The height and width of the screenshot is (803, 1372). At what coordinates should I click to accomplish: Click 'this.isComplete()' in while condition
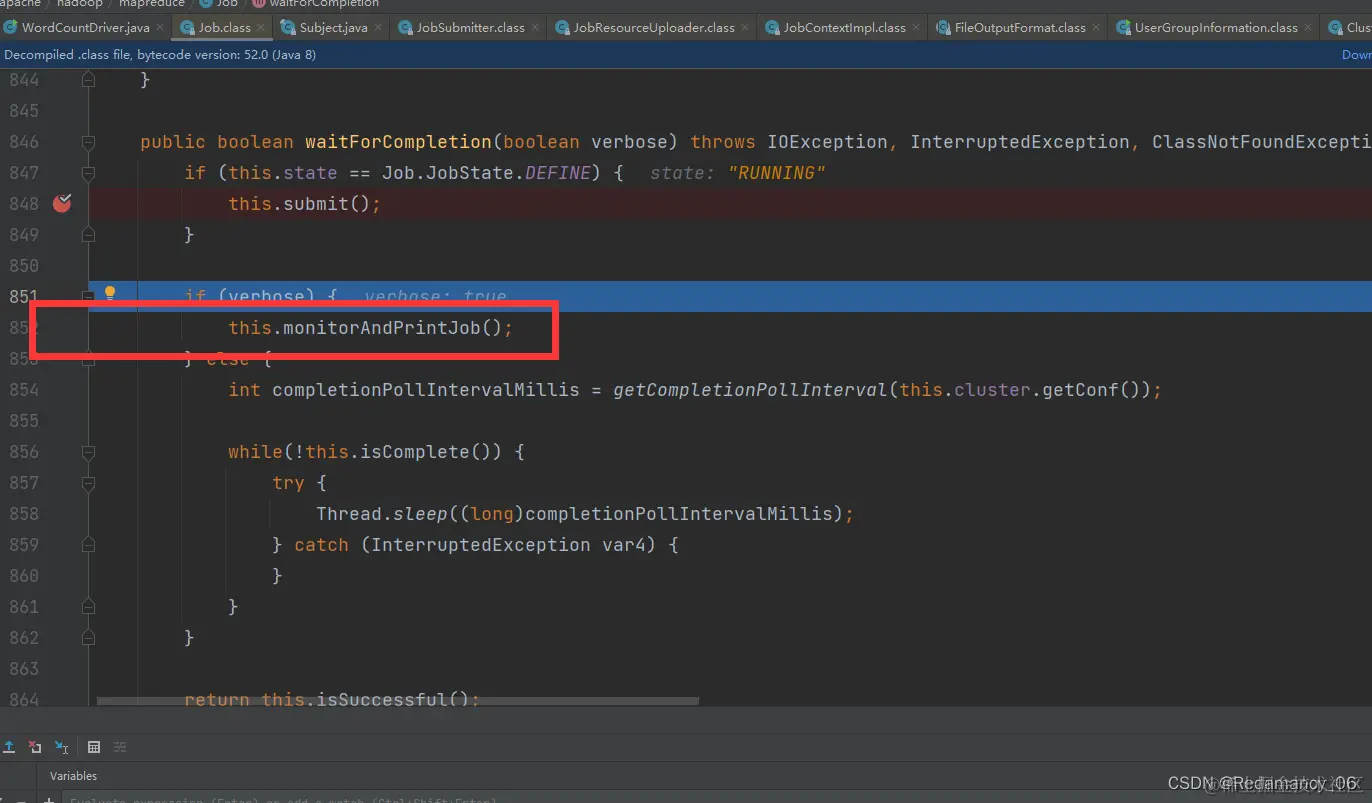(x=402, y=452)
